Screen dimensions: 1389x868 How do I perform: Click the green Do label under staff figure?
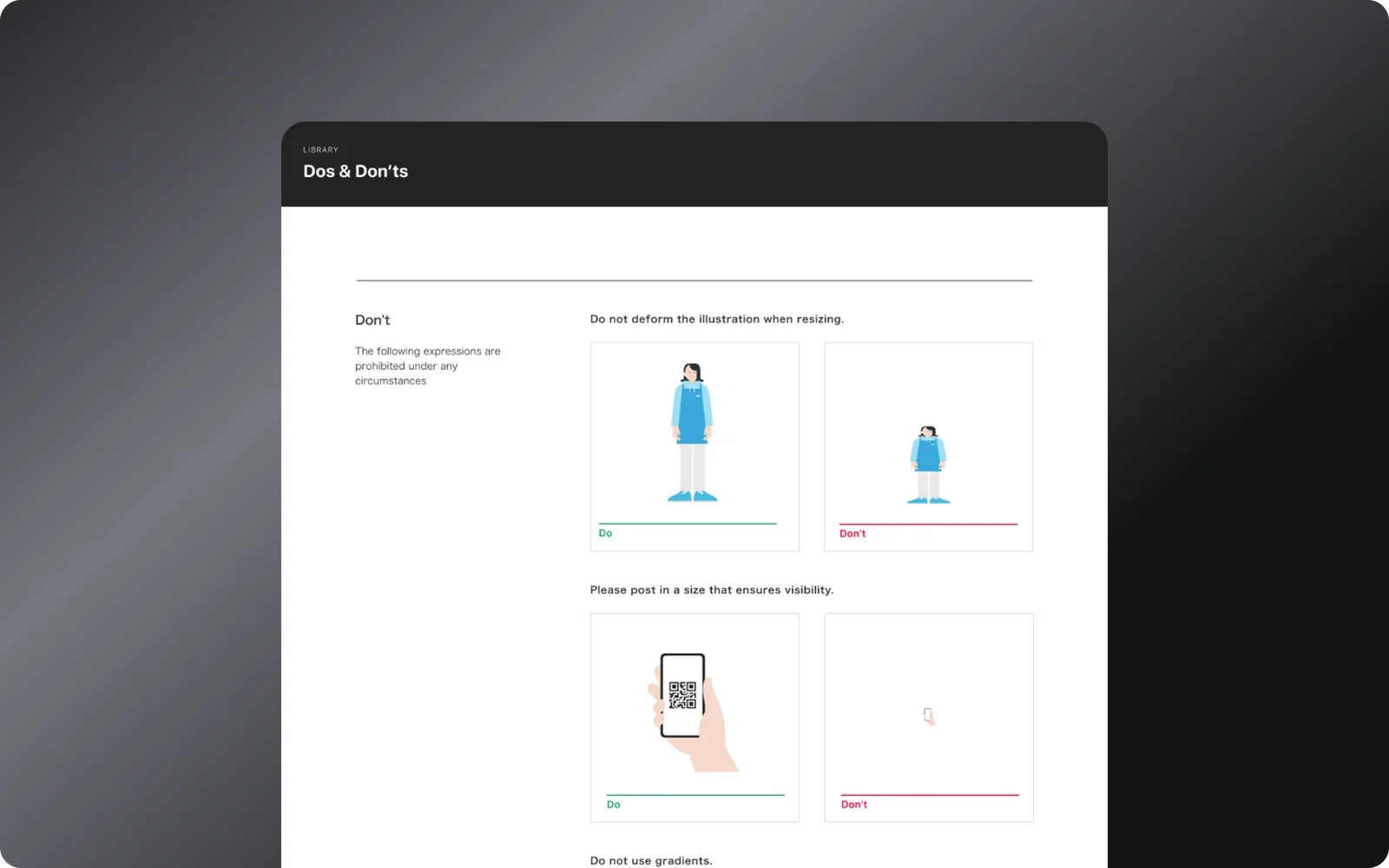coord(605,533)
